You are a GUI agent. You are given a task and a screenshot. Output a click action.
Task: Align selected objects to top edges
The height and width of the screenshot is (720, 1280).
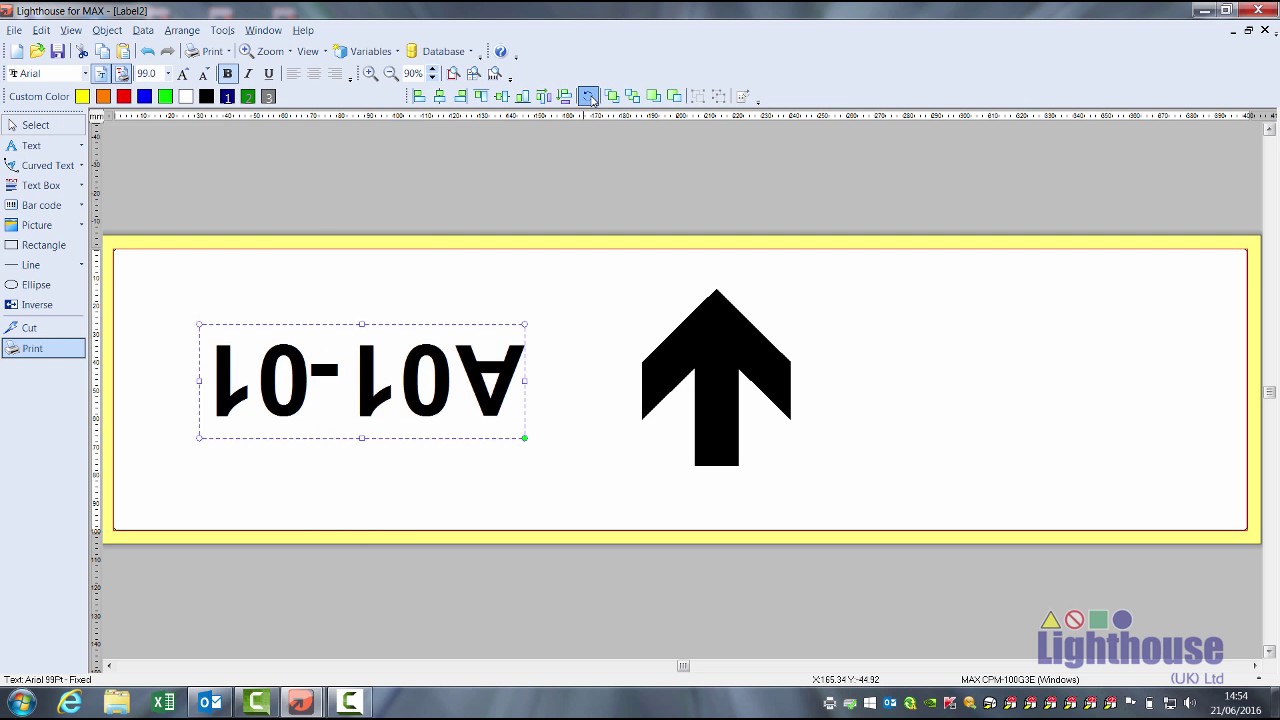click(481, 97)
